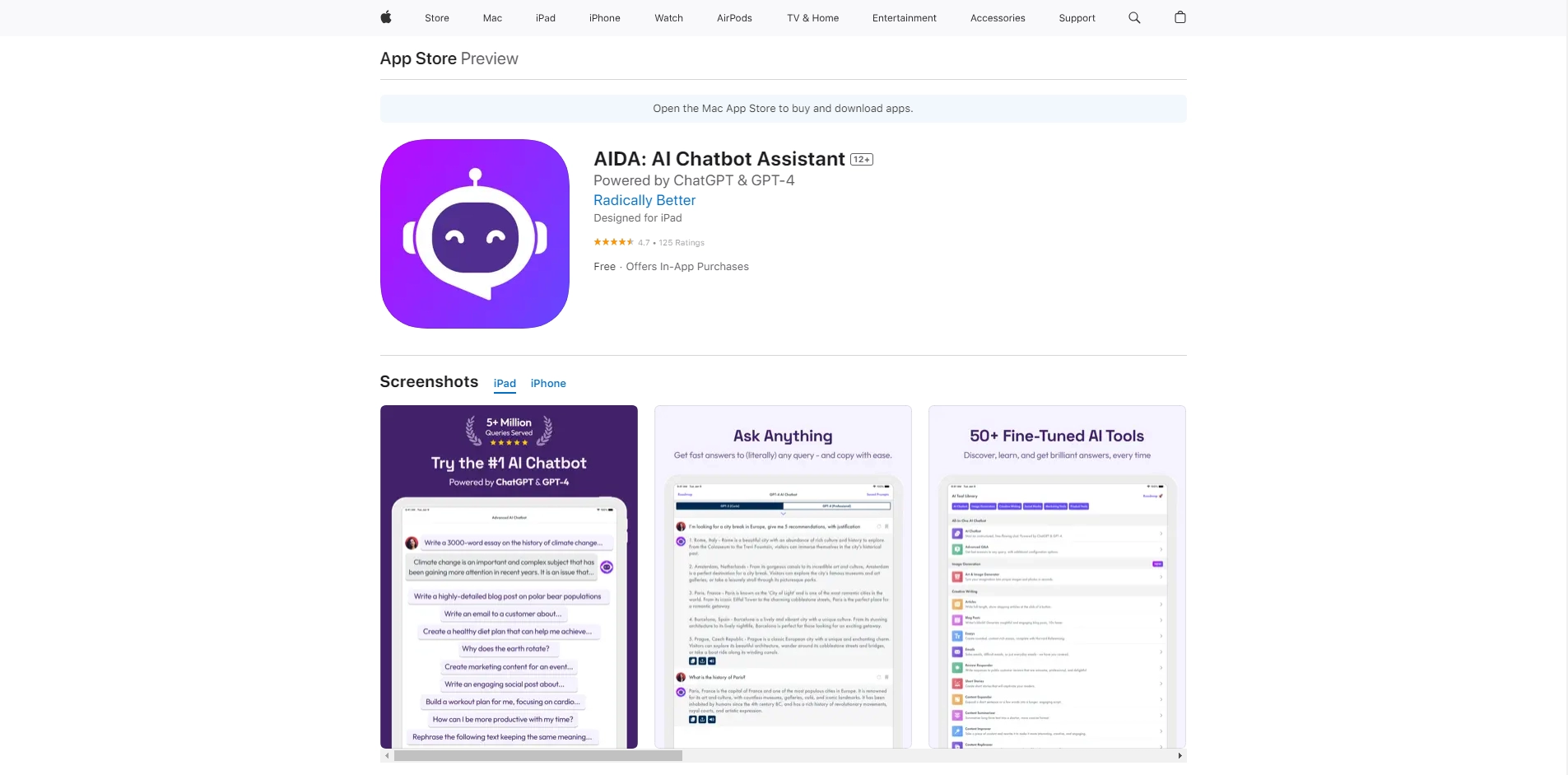Open the Store menu

[437, 18]
